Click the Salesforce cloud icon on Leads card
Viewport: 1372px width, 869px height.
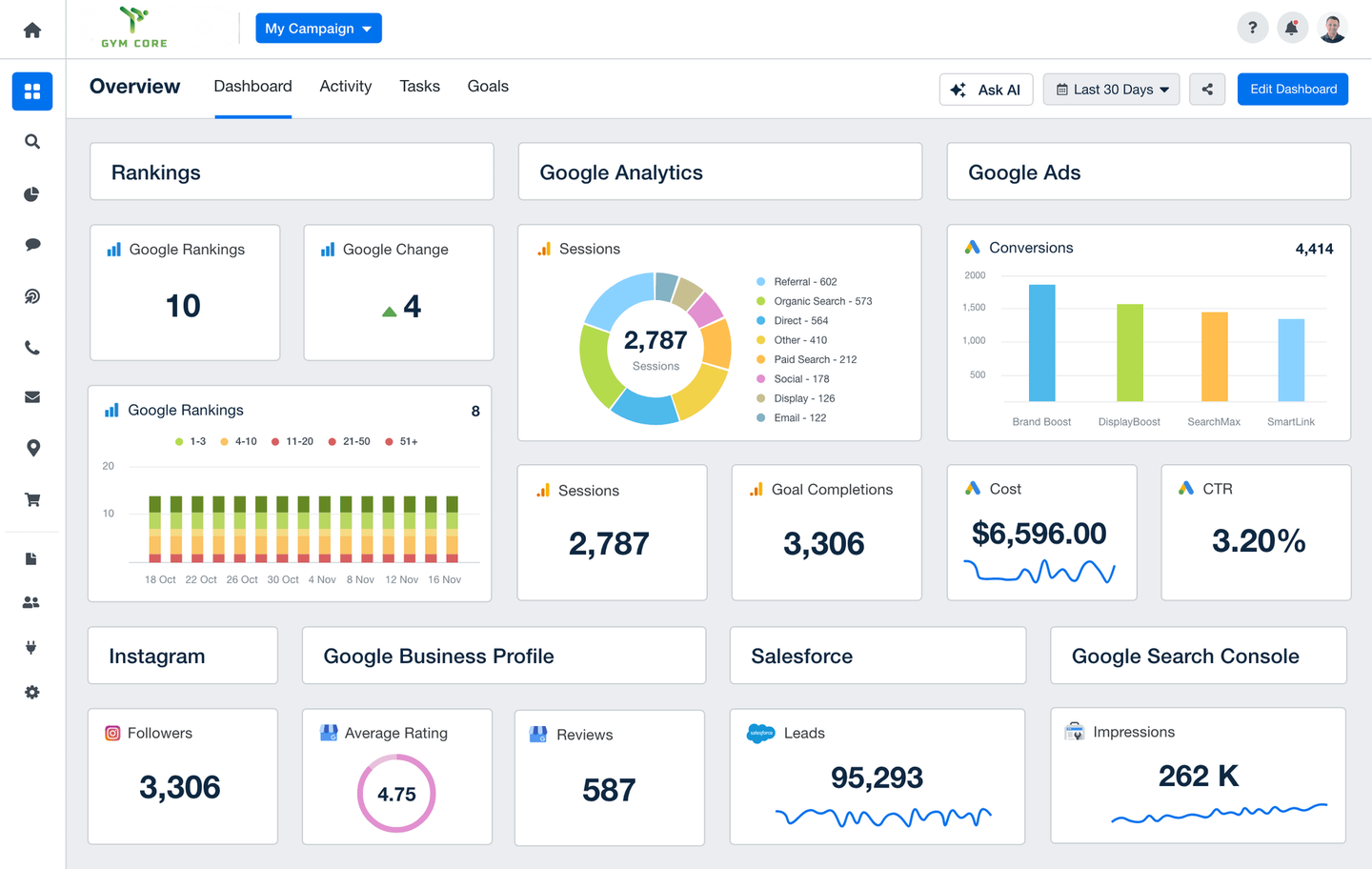pyautogui.click(x=760, y=733)
